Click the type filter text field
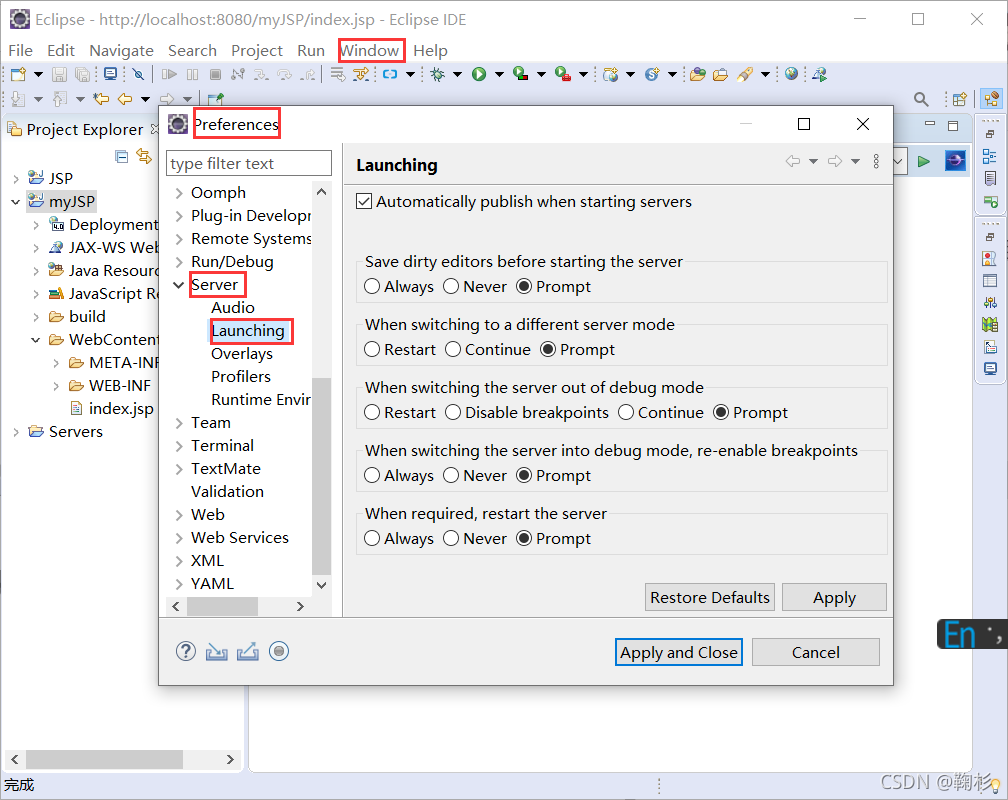1008x800 pixels. [249, 163]
